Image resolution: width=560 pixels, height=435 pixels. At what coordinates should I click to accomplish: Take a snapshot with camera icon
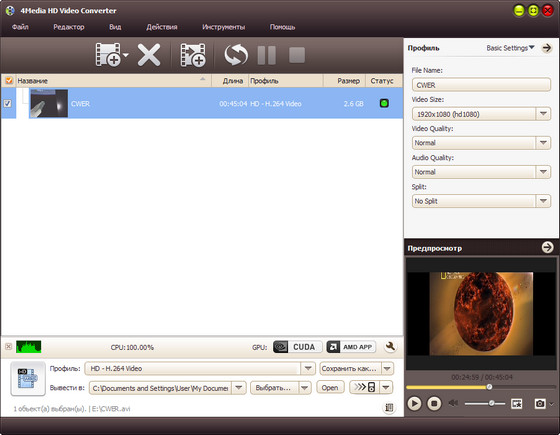pyautogui.click(x=540, y=404)
